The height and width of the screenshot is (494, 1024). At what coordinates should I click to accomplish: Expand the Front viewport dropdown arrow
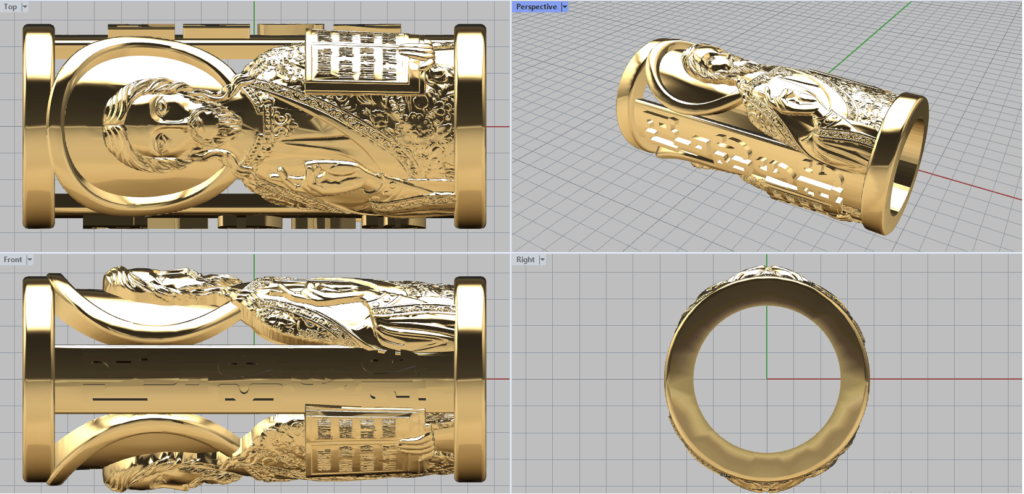[x=30, y=259]
